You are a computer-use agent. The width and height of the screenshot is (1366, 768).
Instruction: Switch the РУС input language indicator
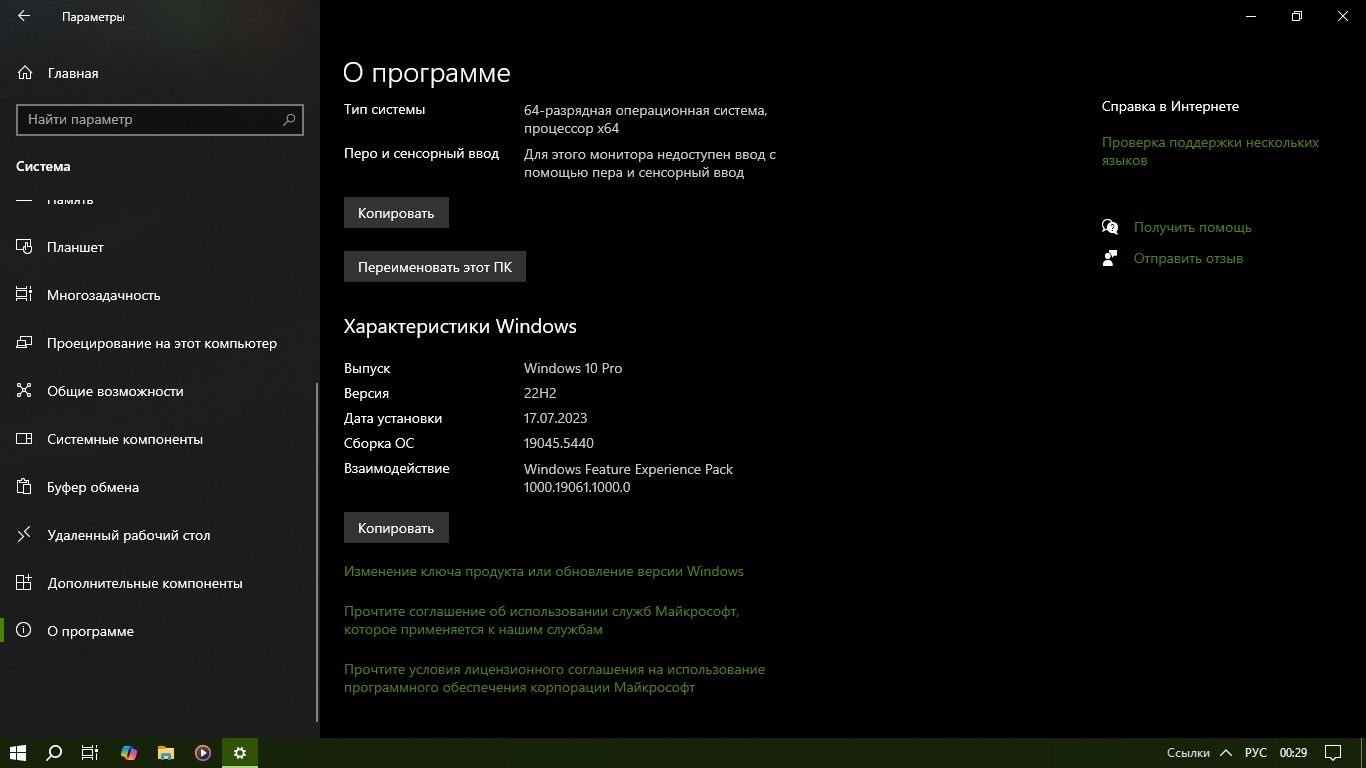click(x=1255, y=753)
